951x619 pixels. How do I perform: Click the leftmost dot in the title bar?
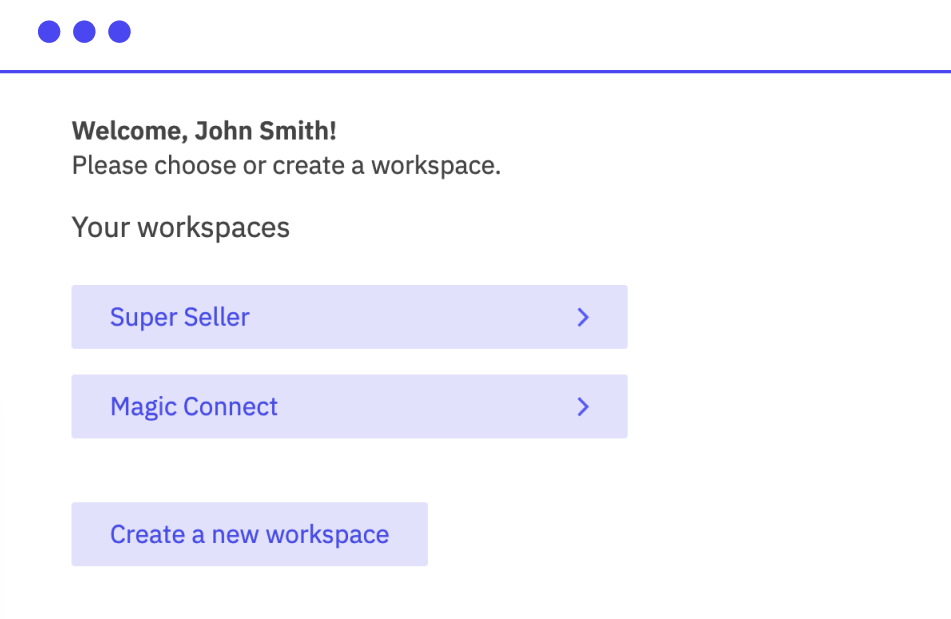pyautogui.click(x=49, y=32)
